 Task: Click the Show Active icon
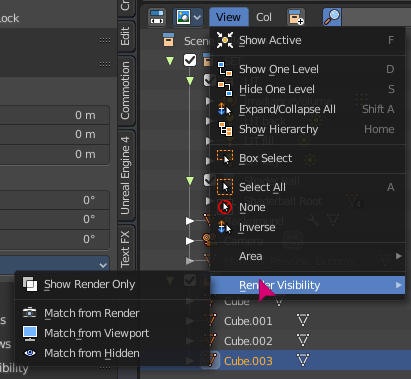point(225,40)
